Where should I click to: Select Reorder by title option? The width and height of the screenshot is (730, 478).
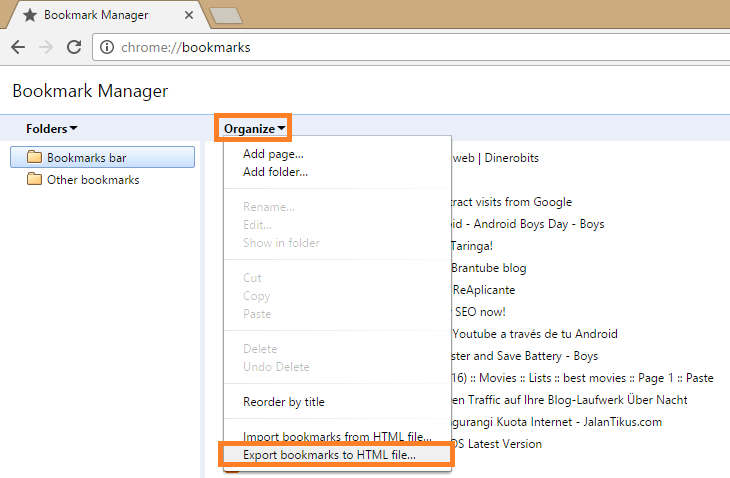pos(284,402)
